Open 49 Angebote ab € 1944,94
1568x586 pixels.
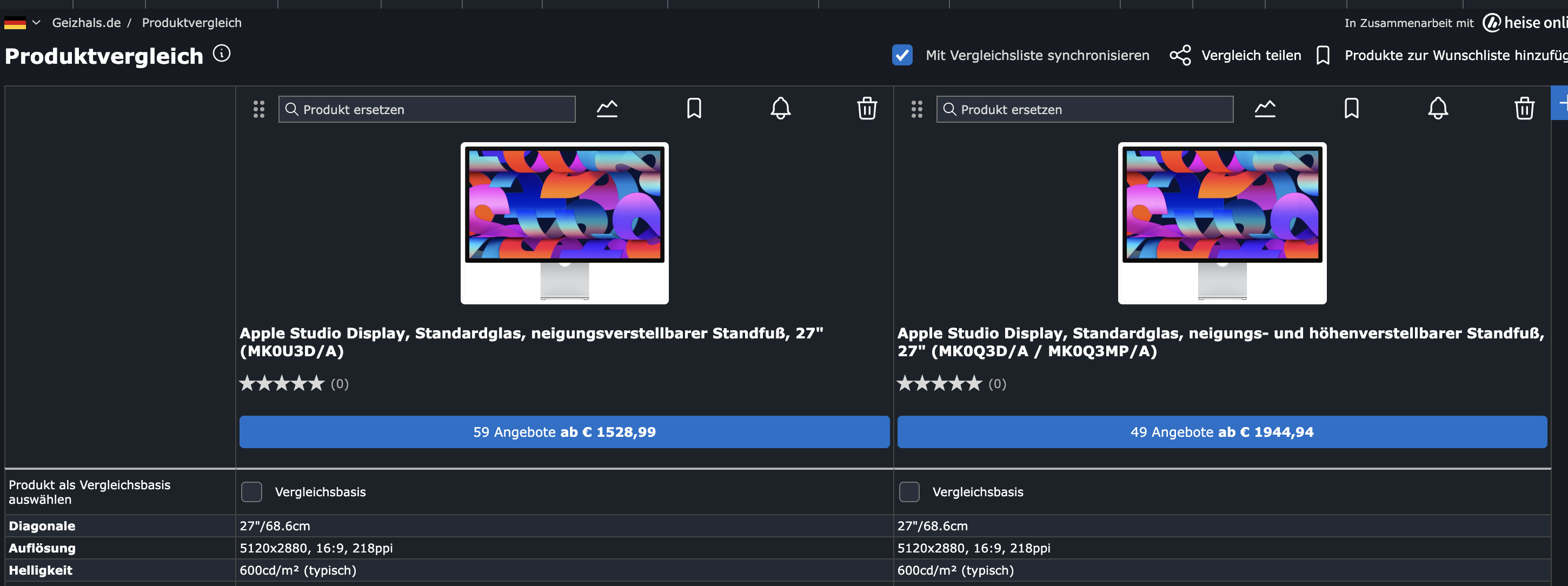point(1221,432)
